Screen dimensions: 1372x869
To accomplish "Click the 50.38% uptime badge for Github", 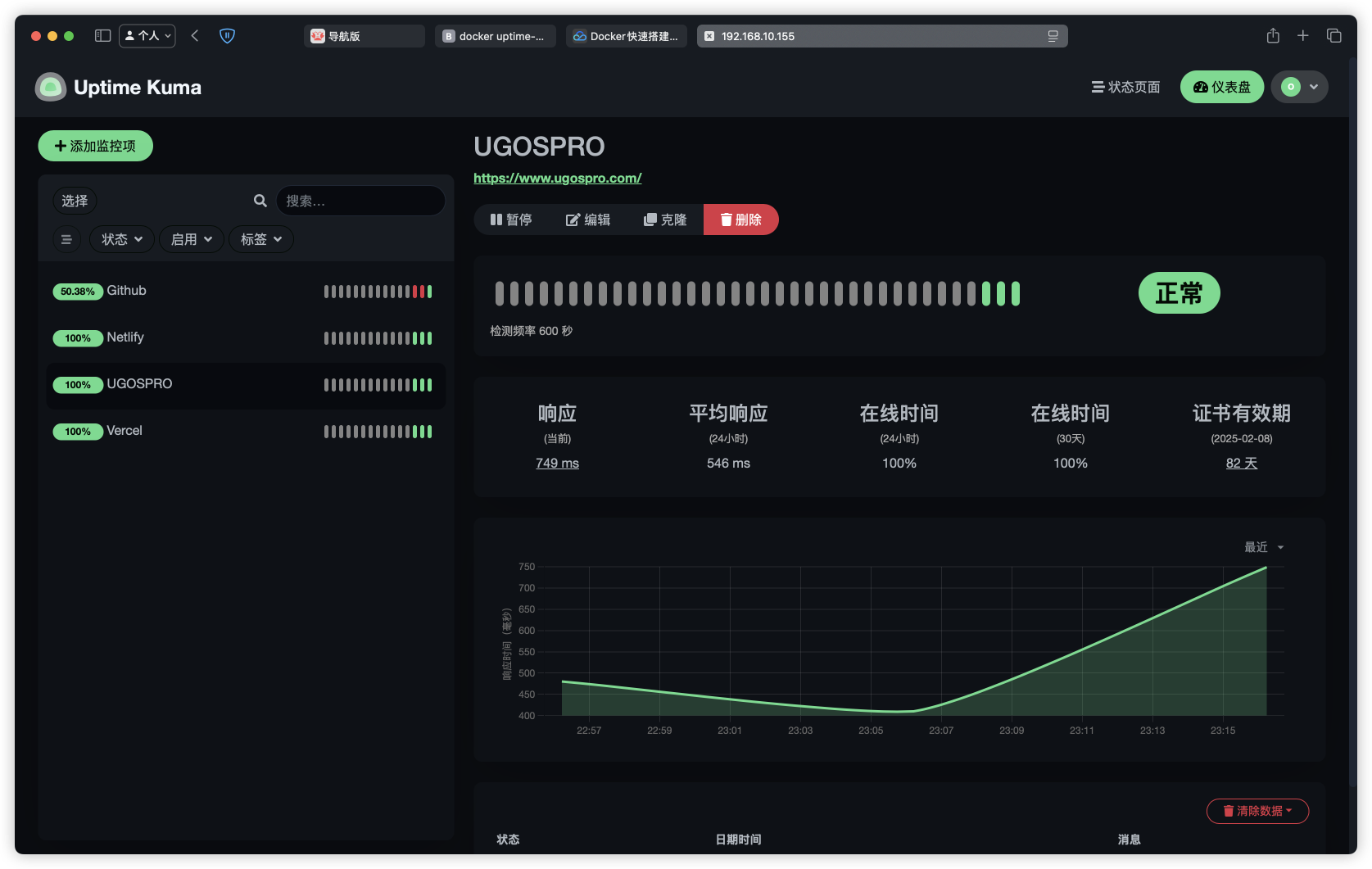I will coord(78,292).
